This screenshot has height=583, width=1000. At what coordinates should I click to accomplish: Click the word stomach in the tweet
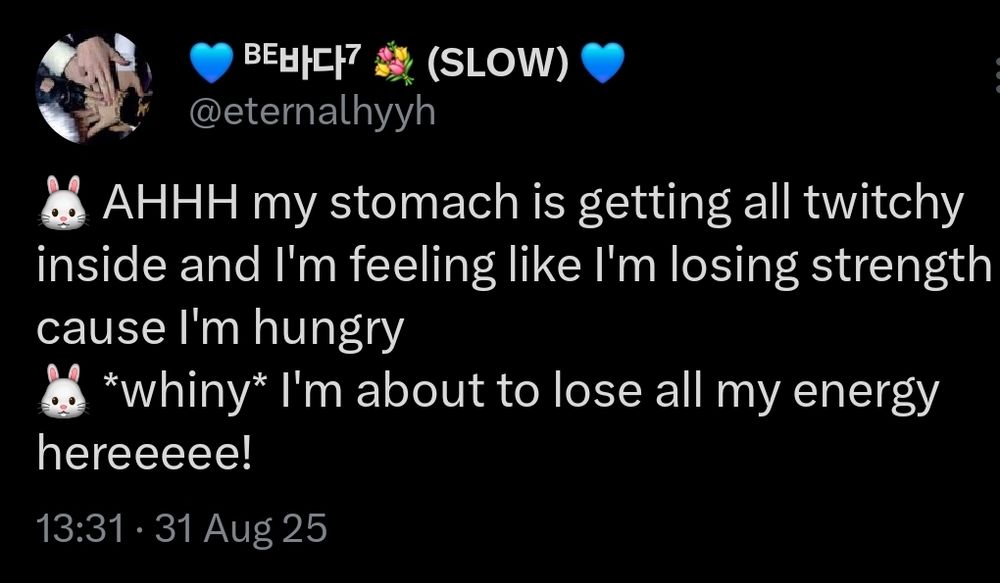424,202
